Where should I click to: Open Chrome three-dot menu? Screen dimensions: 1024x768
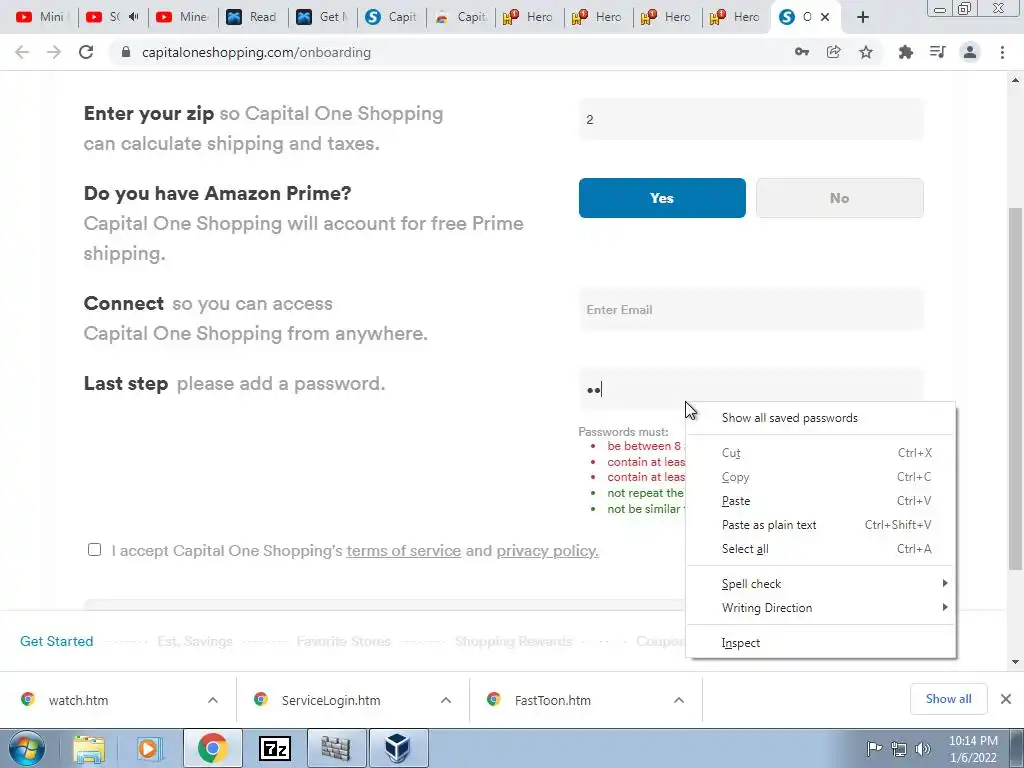coord(1002,52)
